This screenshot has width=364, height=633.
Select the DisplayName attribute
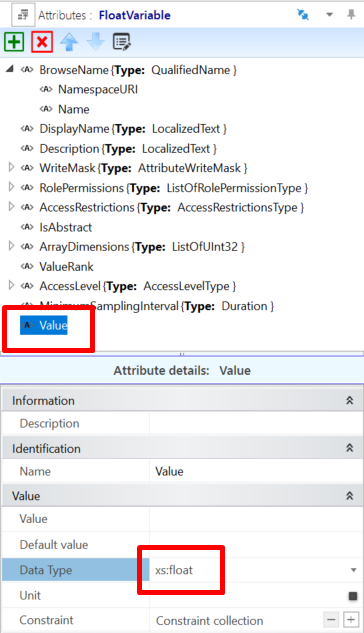(x=133, y=129)
